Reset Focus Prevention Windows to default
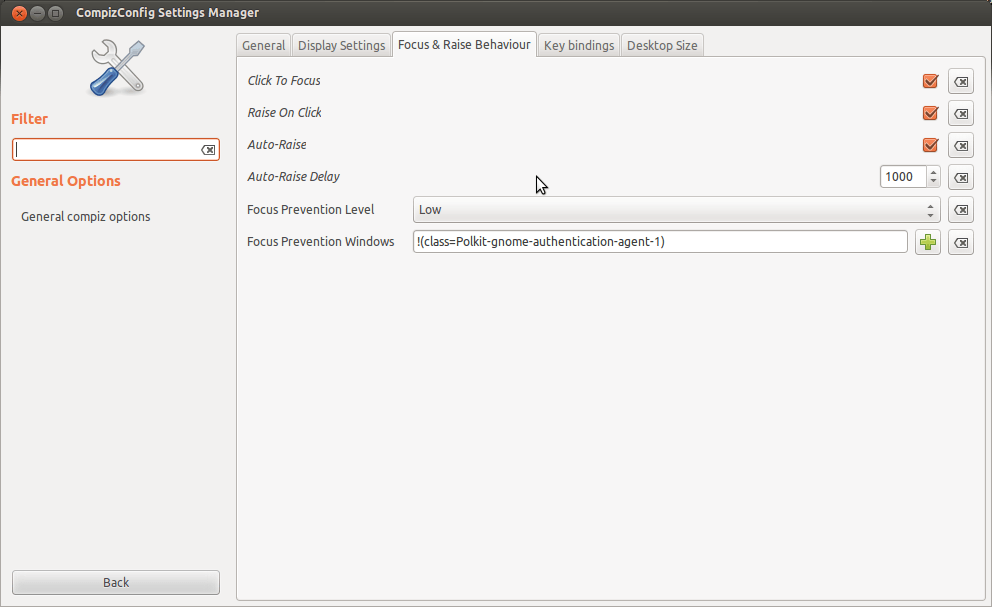Screen dimensions: 992x607 (x=960, y=242)
